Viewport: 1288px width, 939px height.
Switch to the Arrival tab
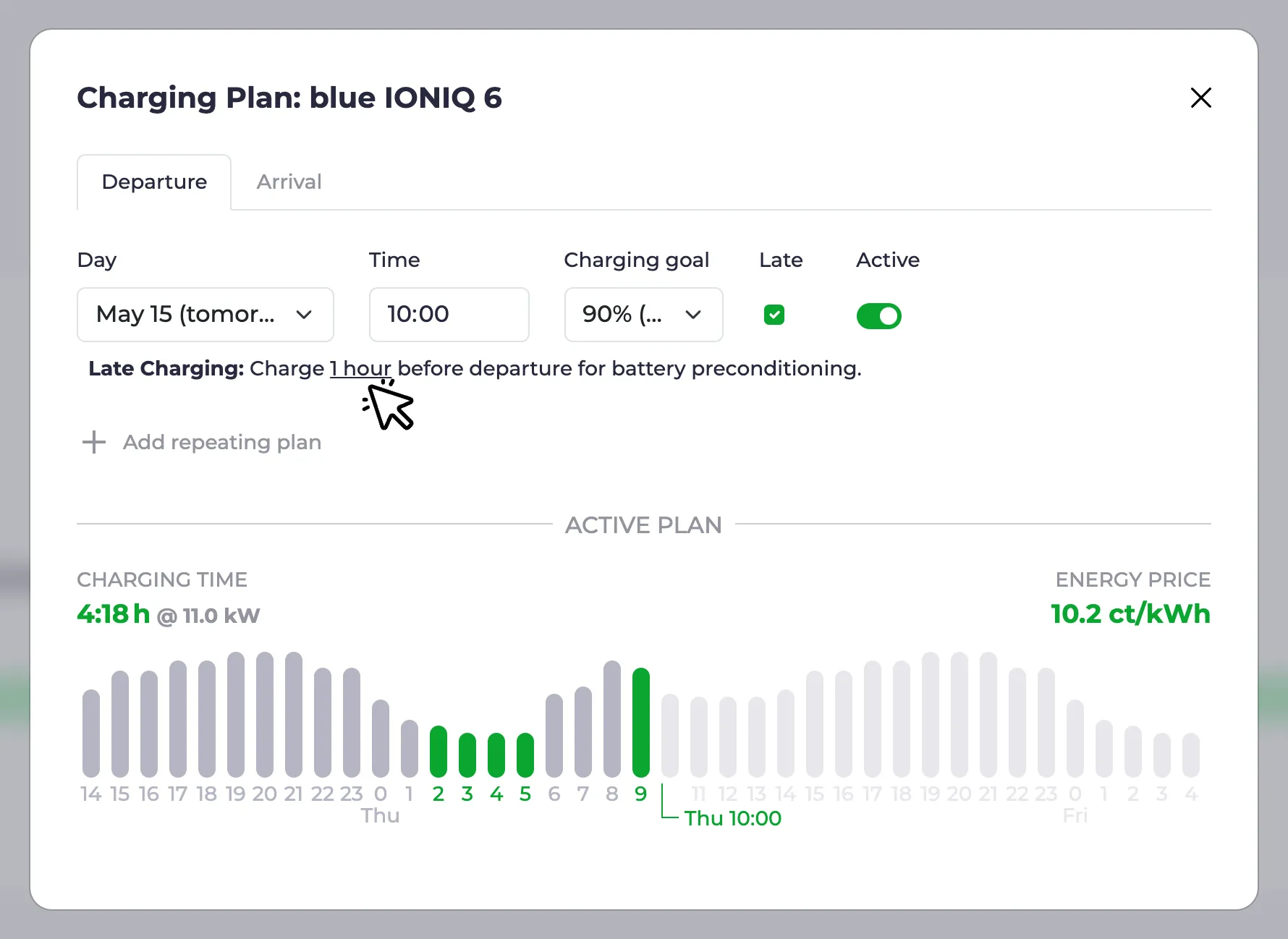pyautogui.click(x=289, y=182)
